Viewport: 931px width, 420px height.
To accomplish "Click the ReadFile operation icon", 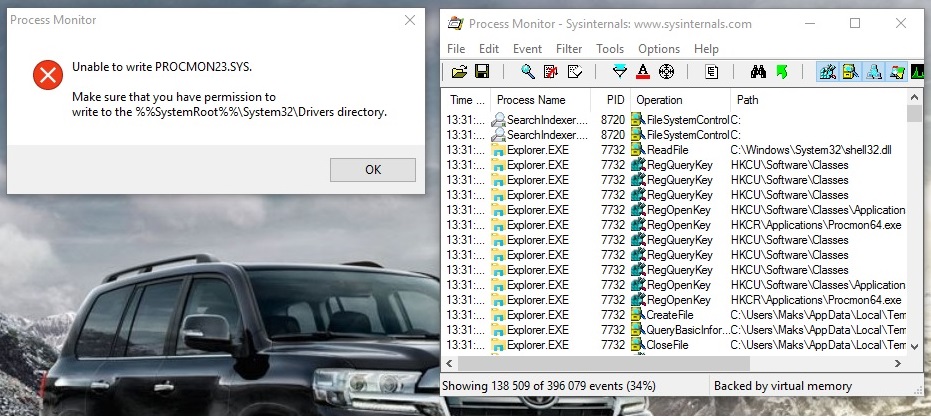I will [x=638, y=150].
